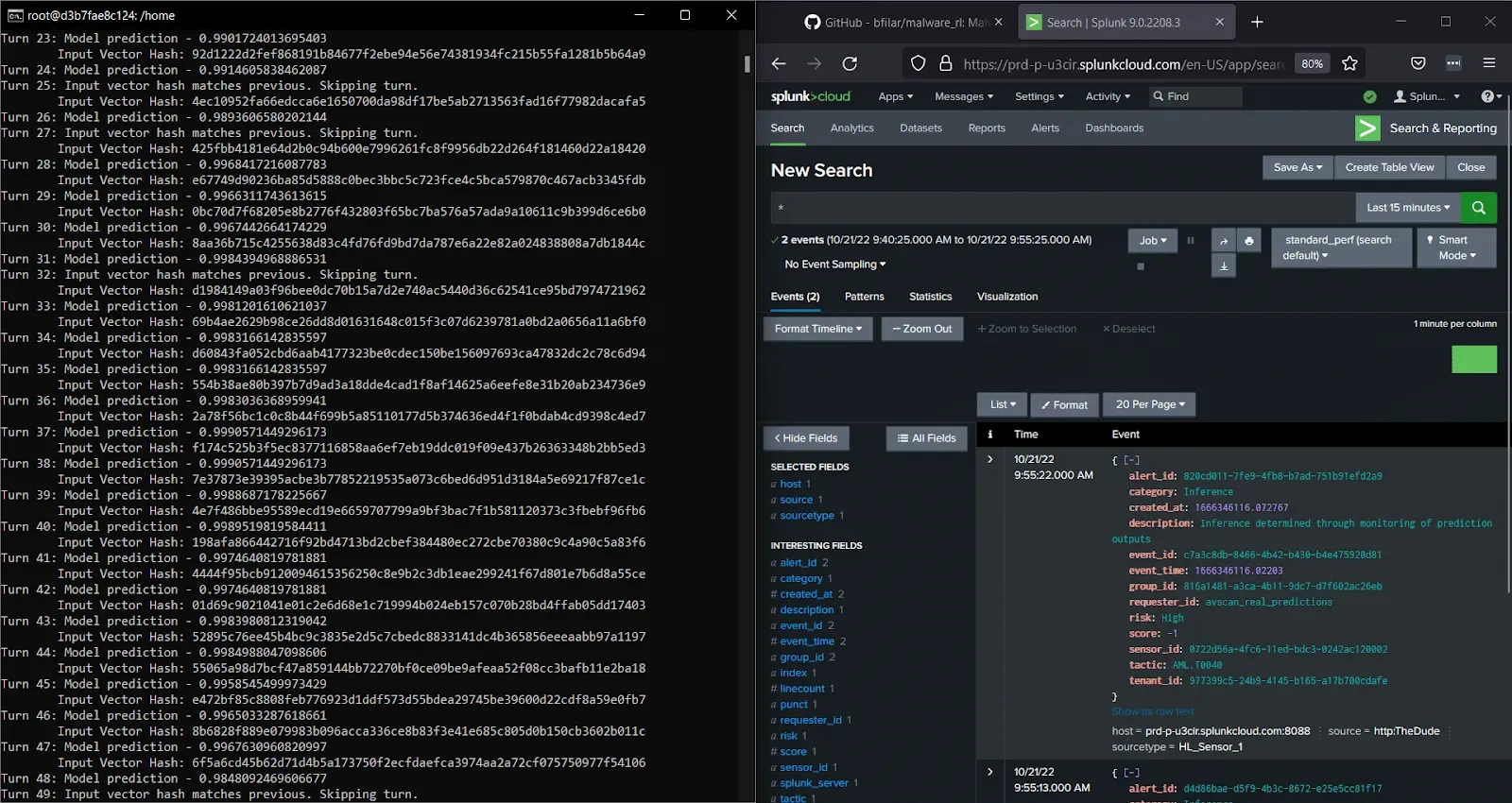Collapse the first event's JSON with [-]
The image size is (1512, 803).
(x=1131, y=460)
